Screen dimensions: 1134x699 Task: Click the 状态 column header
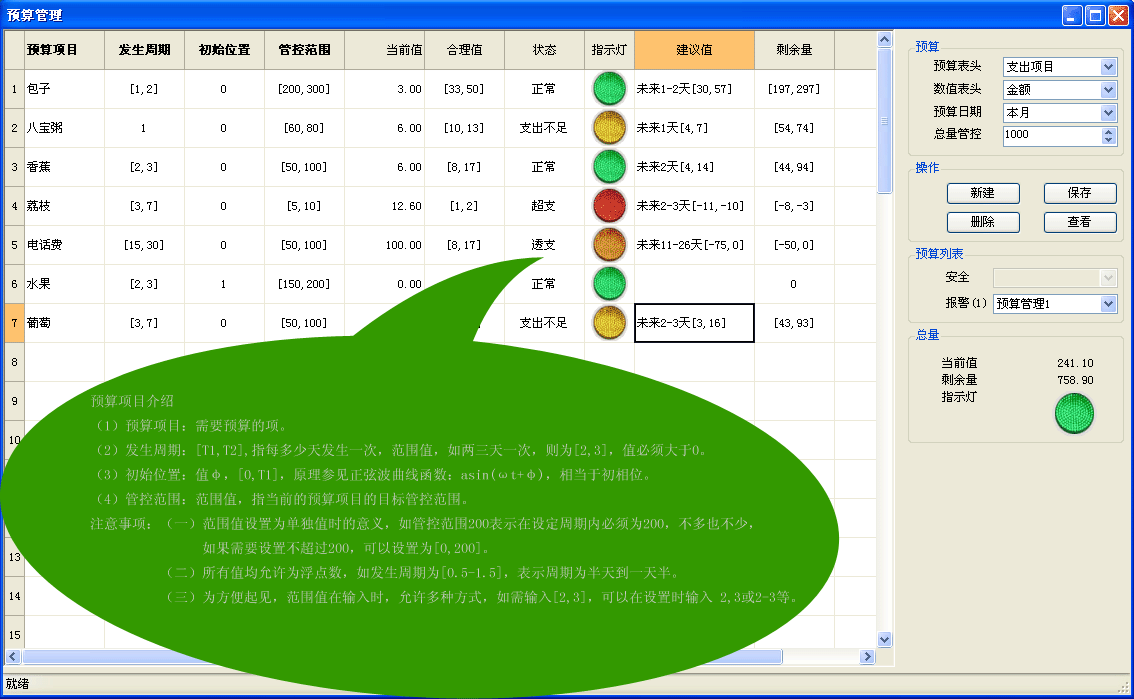pyautogui.click(x=545, y=50)
